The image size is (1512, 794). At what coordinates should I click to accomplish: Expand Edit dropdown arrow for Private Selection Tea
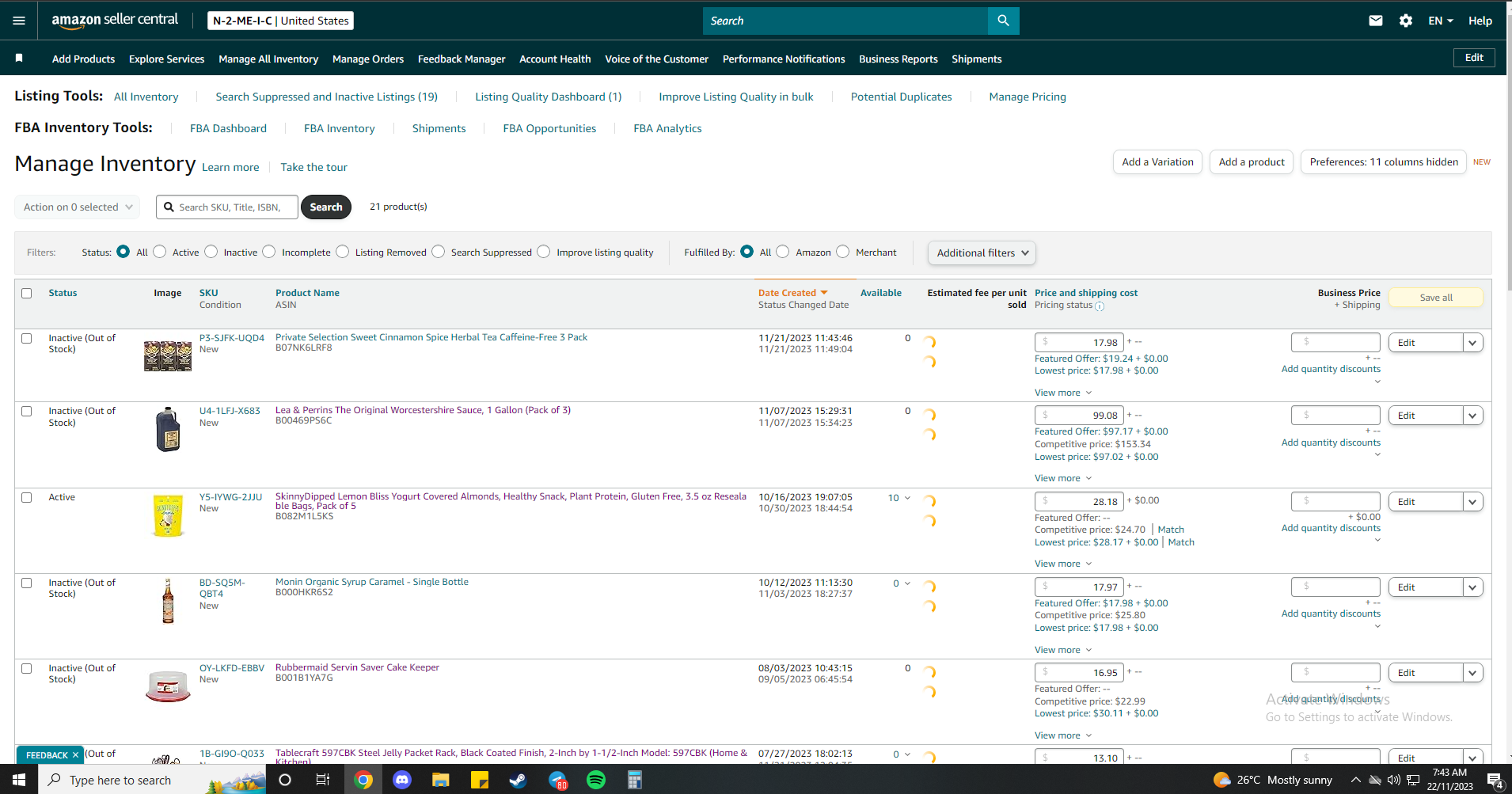point(1472,343)
